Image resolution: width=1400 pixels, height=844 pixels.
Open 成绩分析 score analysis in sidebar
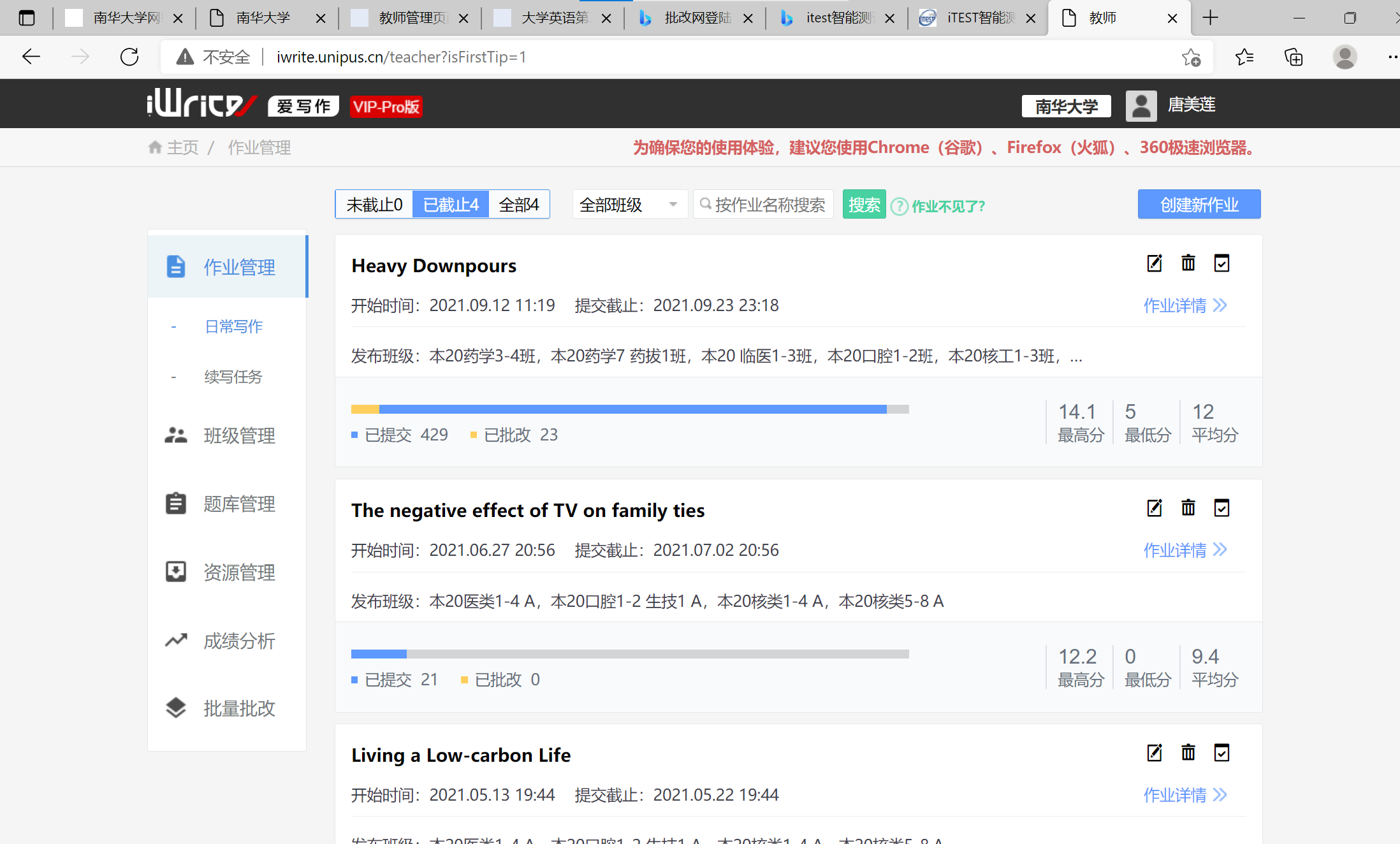(238, 641)
